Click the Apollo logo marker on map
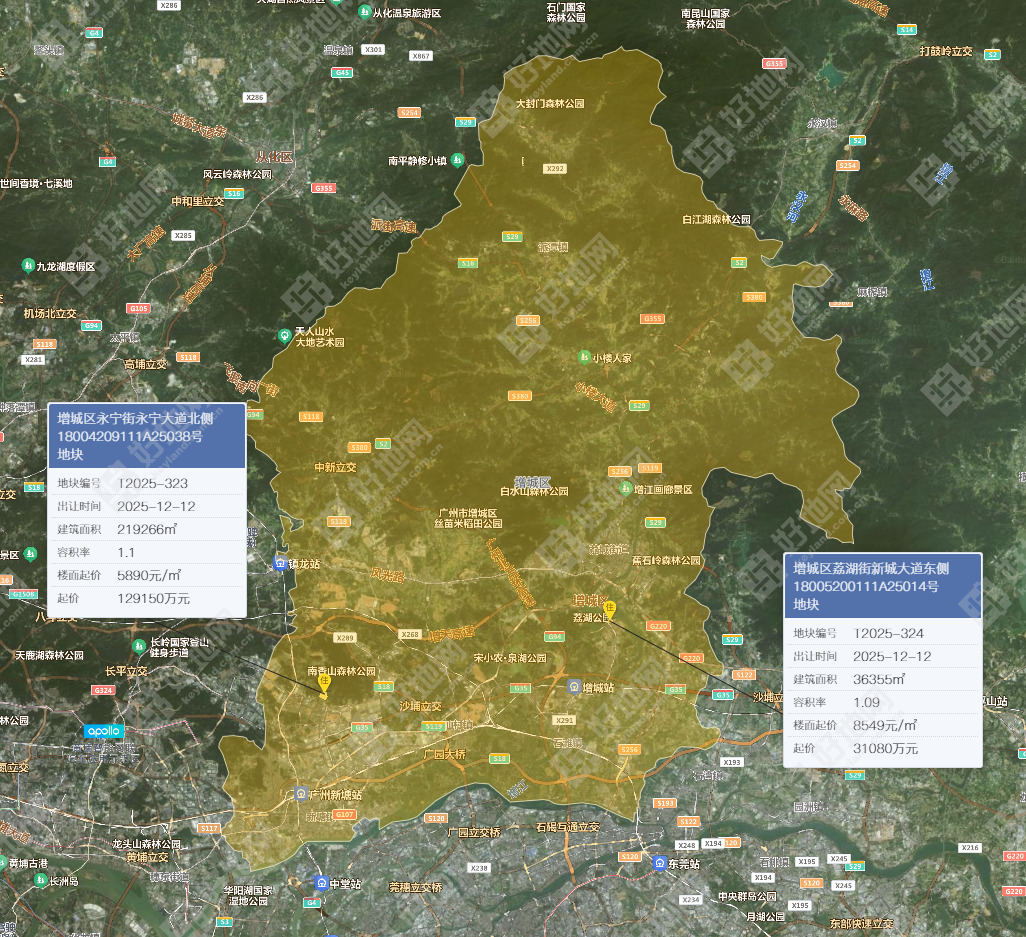The image size is (1026, 937). pyautogui.click(x=103, y=731)
